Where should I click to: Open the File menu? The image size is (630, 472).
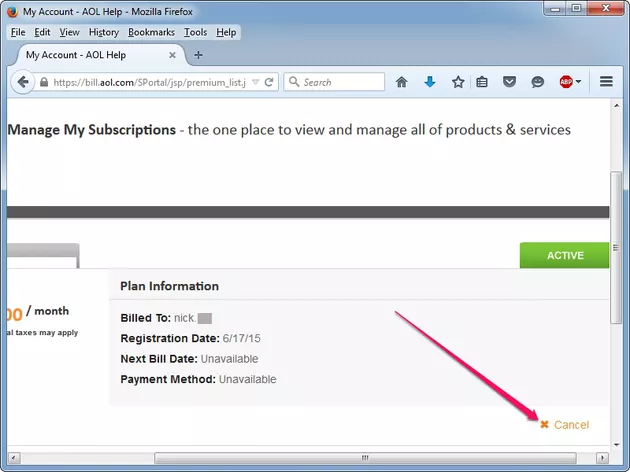[18, 32]
